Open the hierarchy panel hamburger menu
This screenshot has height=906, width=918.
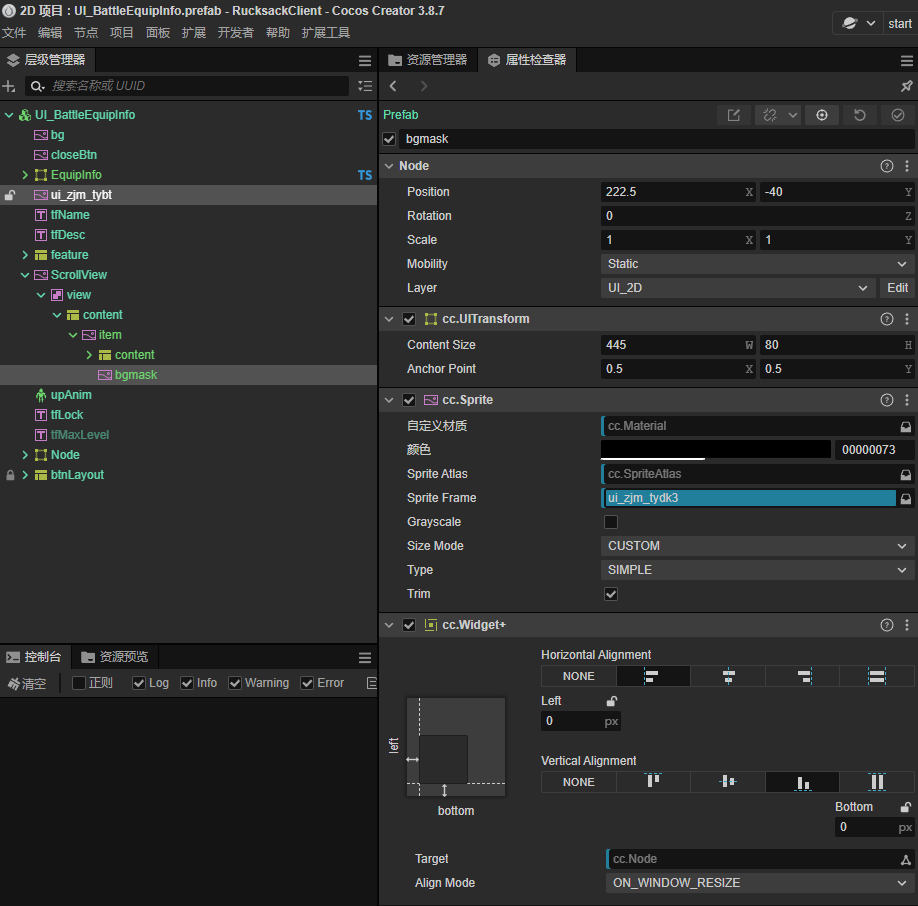(365, 61)
